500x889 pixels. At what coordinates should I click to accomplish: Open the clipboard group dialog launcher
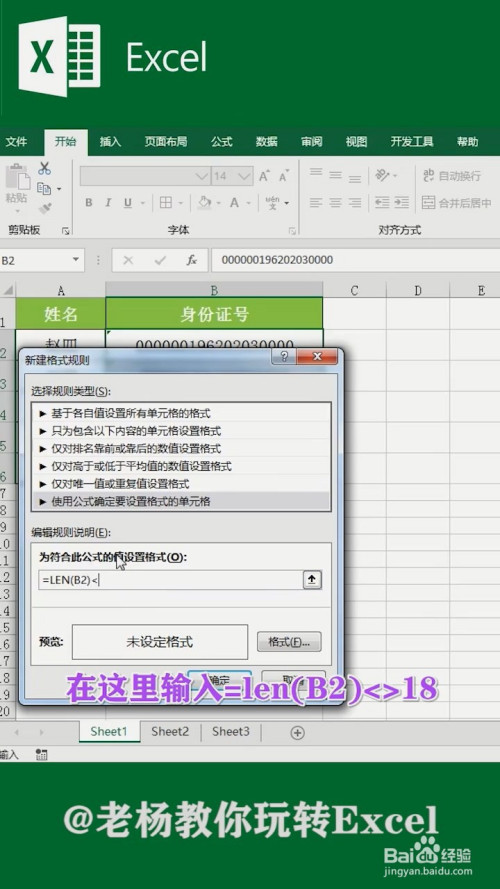(x=65, y=231)
